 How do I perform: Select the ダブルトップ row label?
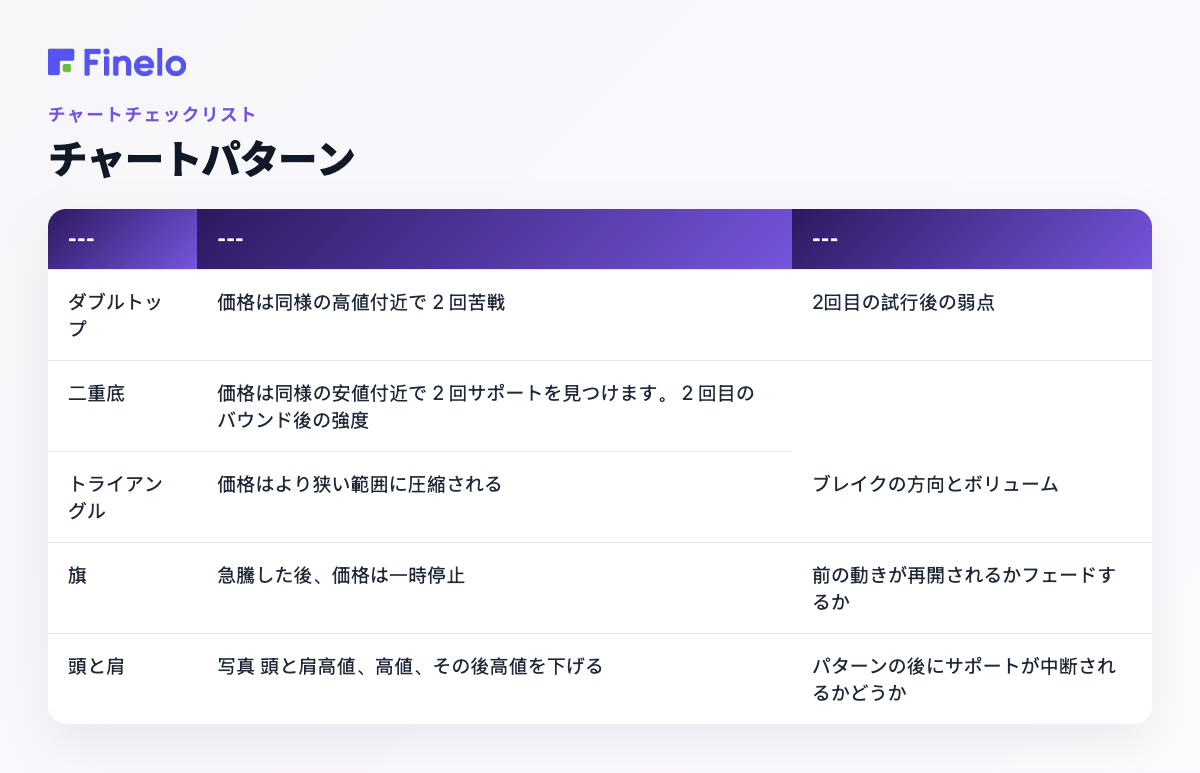coord(122,315)
